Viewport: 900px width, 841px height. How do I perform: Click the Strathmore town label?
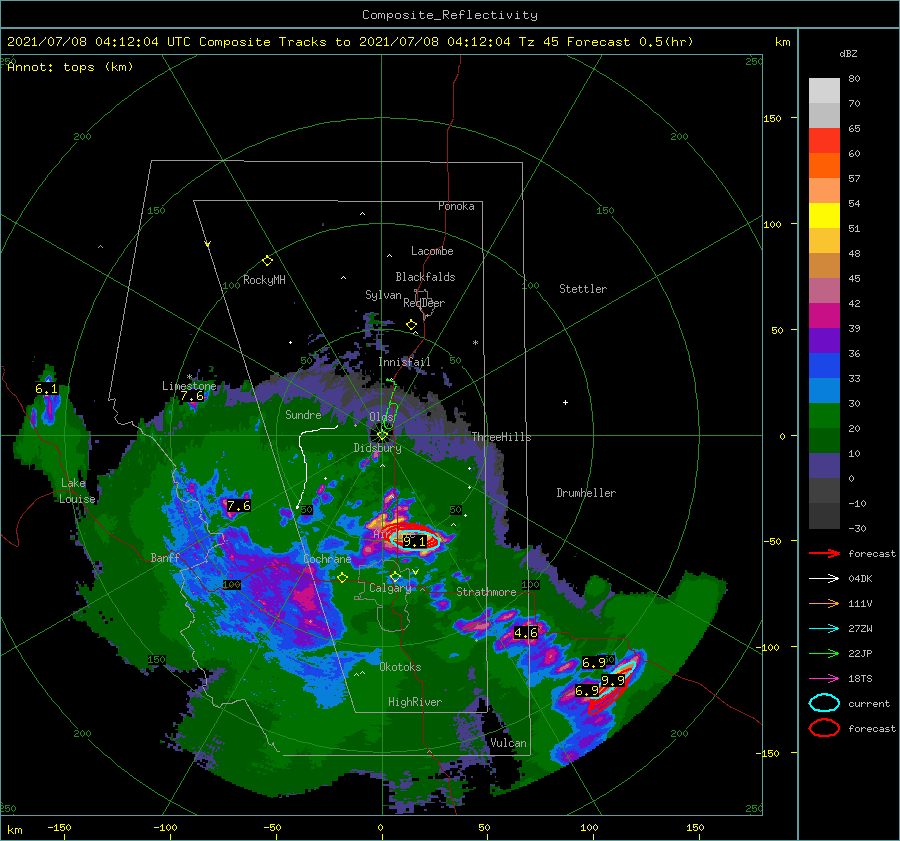(486, 592)
